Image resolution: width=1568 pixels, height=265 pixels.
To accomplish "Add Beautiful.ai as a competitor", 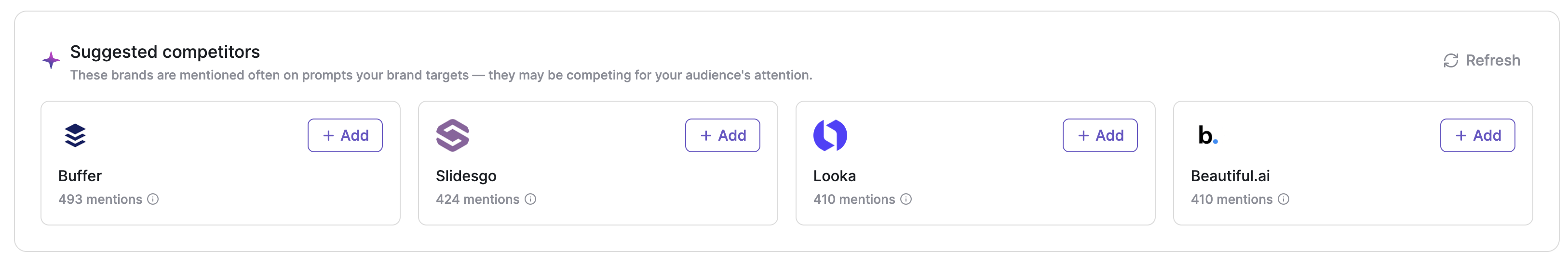I will 1477,135.
